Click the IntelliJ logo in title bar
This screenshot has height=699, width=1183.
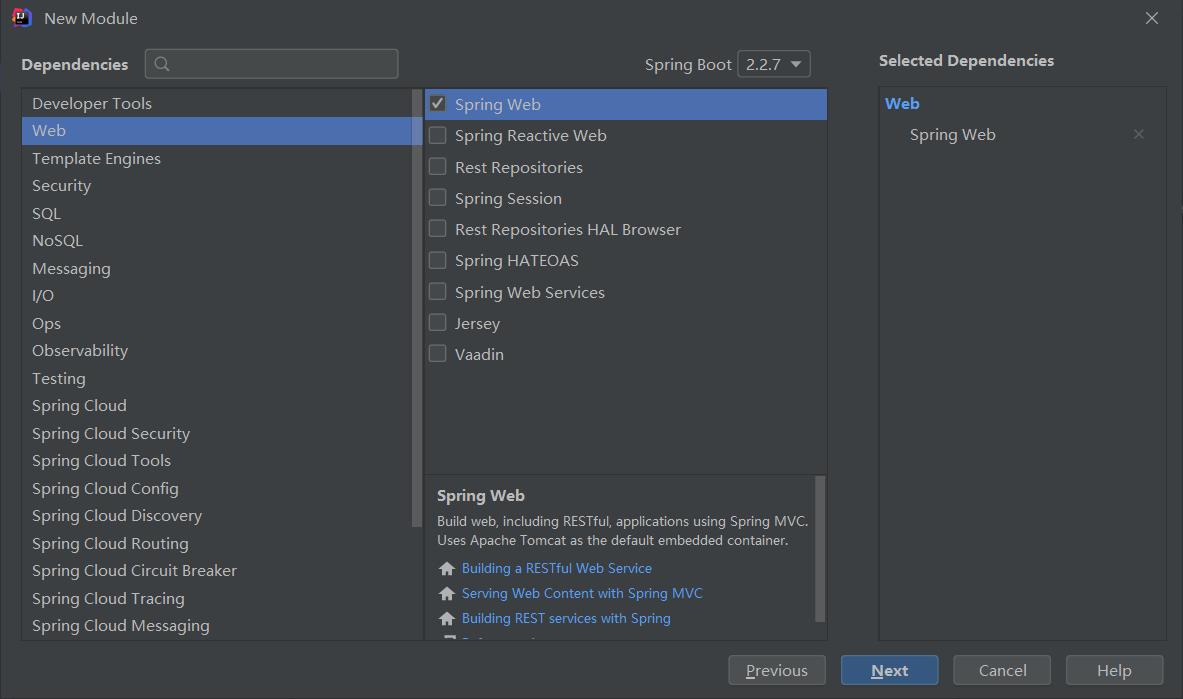coord(22,17)
